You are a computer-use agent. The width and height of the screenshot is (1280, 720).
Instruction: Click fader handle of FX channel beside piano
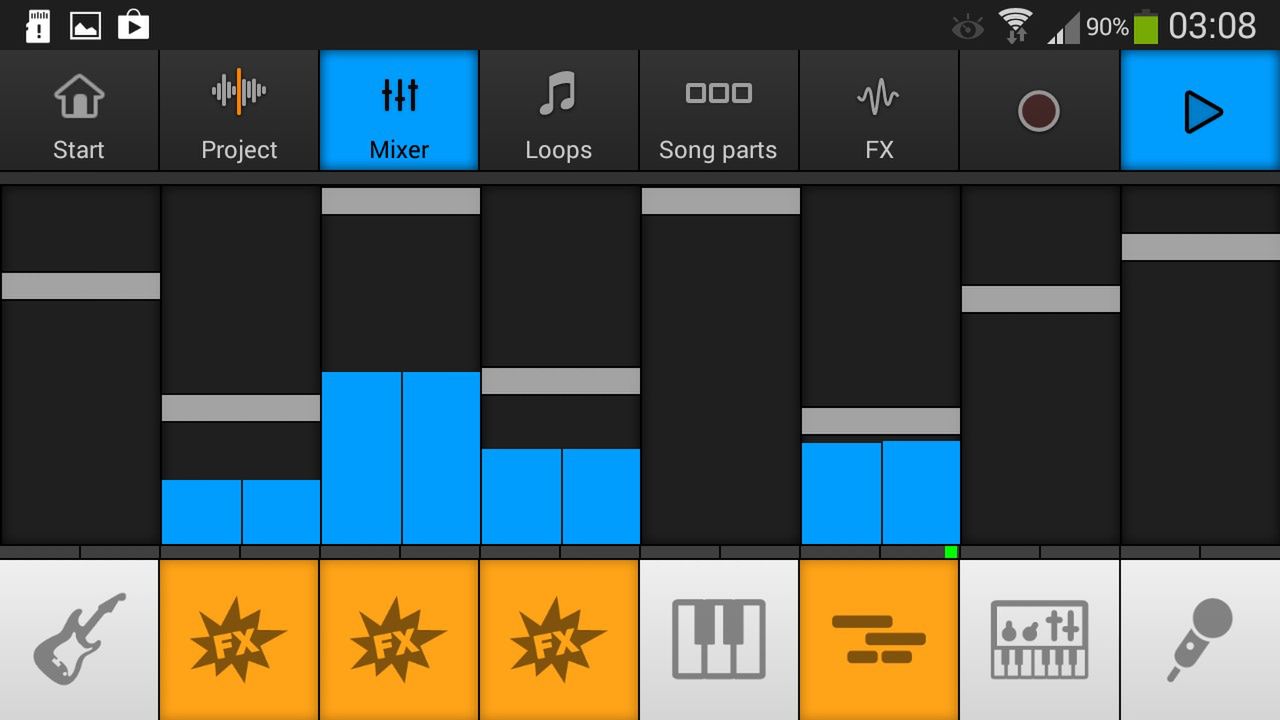point(561,381)
